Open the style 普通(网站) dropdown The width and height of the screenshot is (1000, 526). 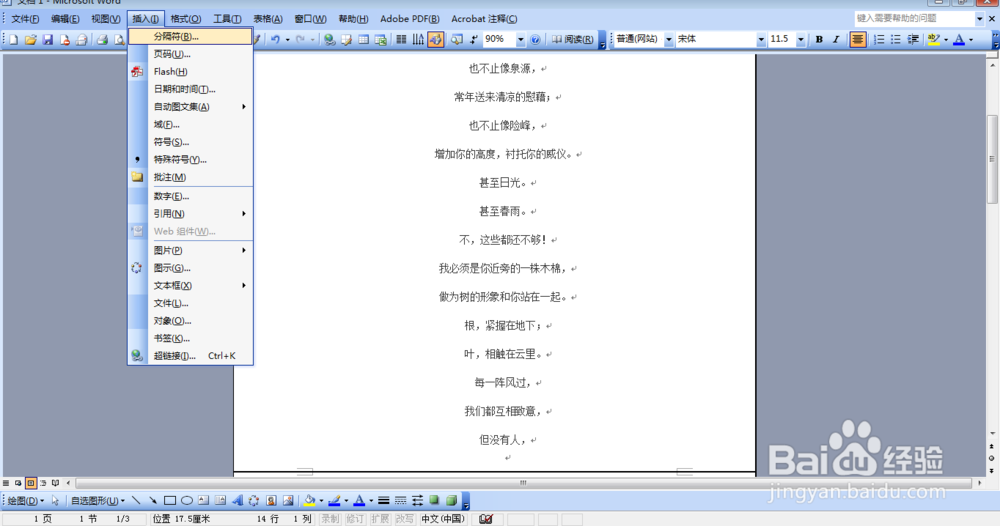(668, 40)
